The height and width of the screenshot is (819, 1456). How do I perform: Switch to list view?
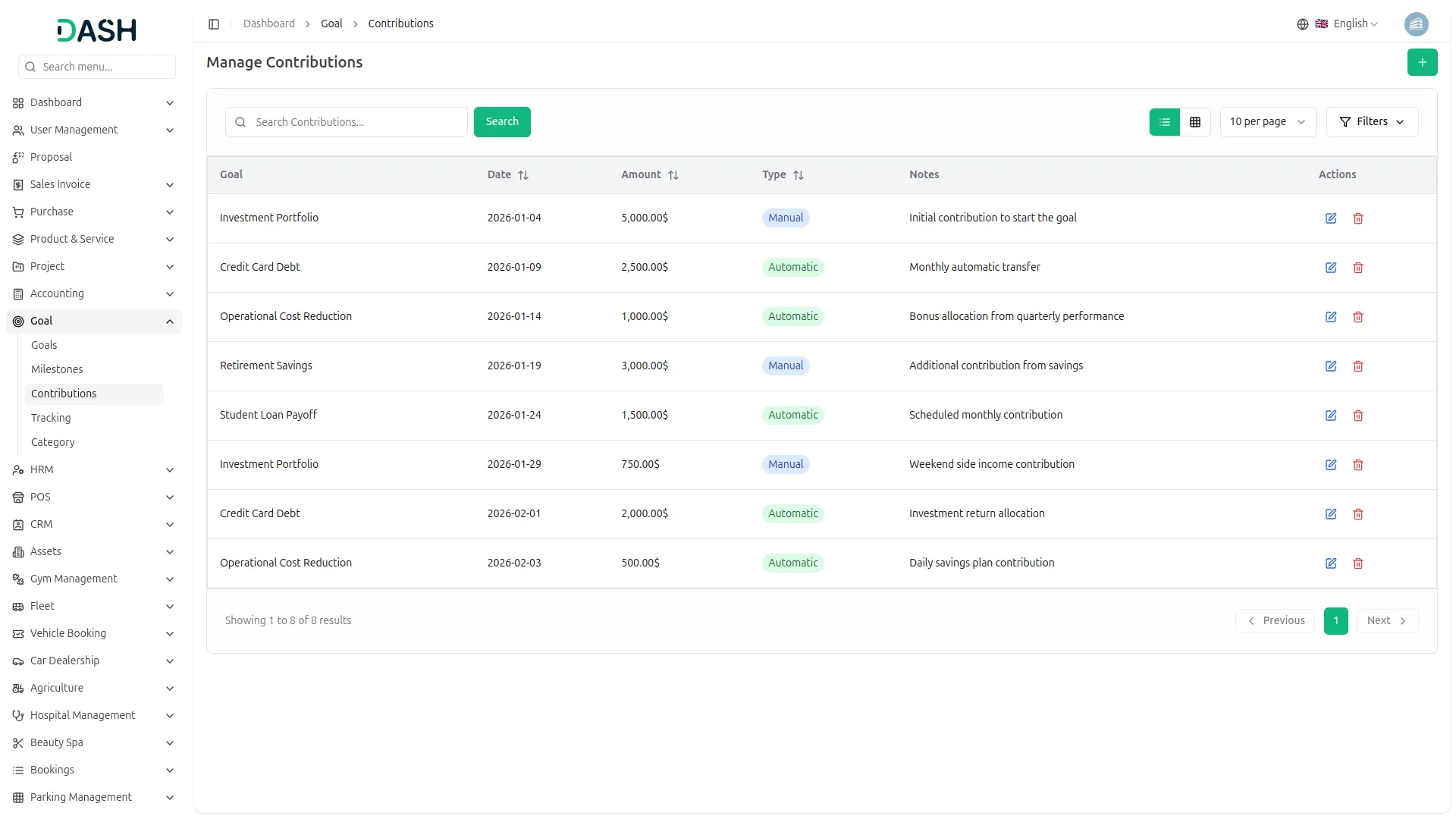1164,122
